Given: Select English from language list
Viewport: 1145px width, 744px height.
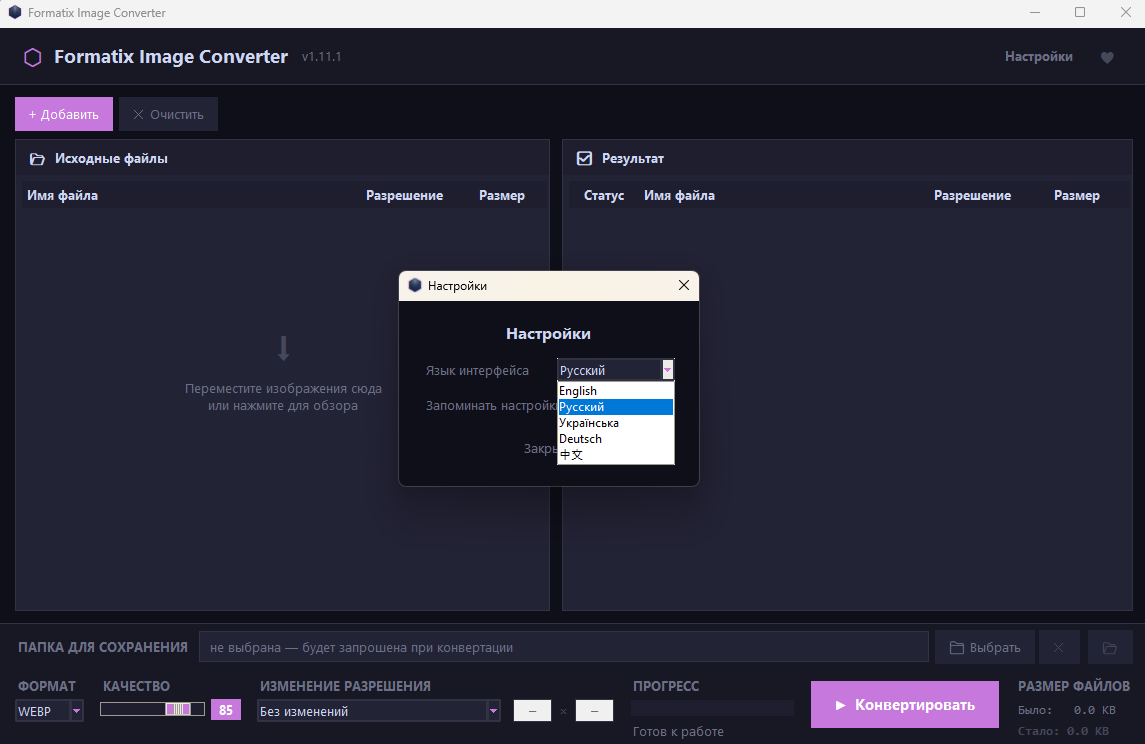Looking at the screenshot, I should (x=616, y=391).
